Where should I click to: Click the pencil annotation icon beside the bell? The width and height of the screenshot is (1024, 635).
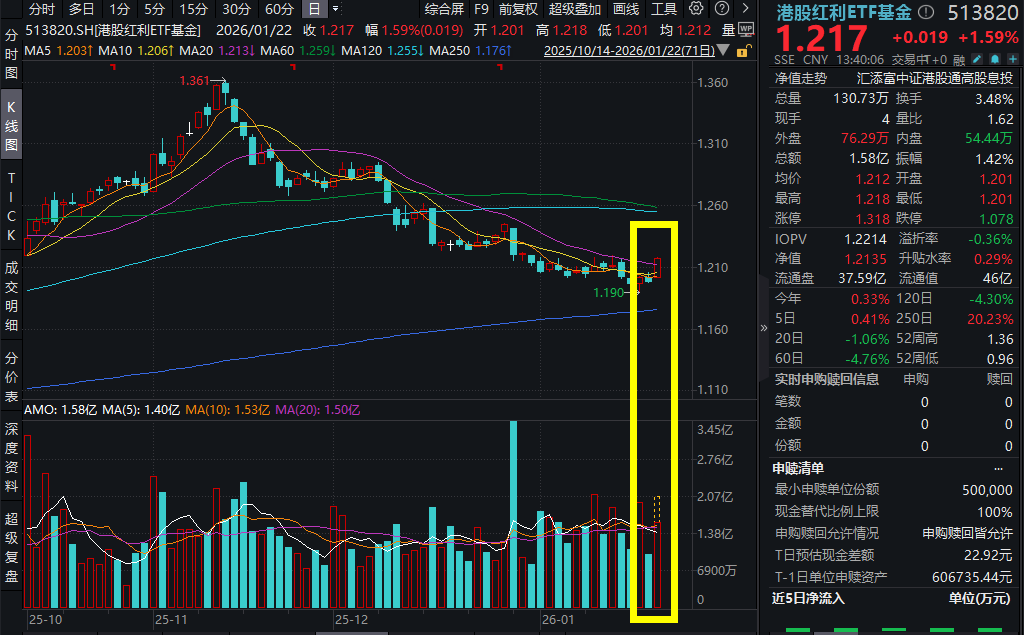[977, 59]
